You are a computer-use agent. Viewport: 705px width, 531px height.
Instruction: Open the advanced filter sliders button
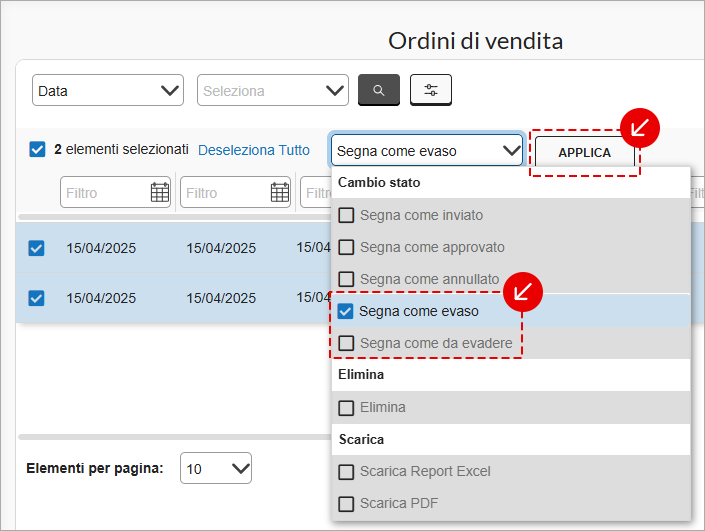point(431,90)
